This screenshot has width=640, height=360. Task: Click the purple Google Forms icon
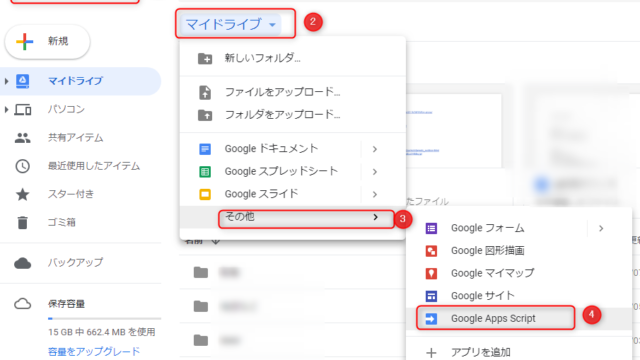click(431, 229)
